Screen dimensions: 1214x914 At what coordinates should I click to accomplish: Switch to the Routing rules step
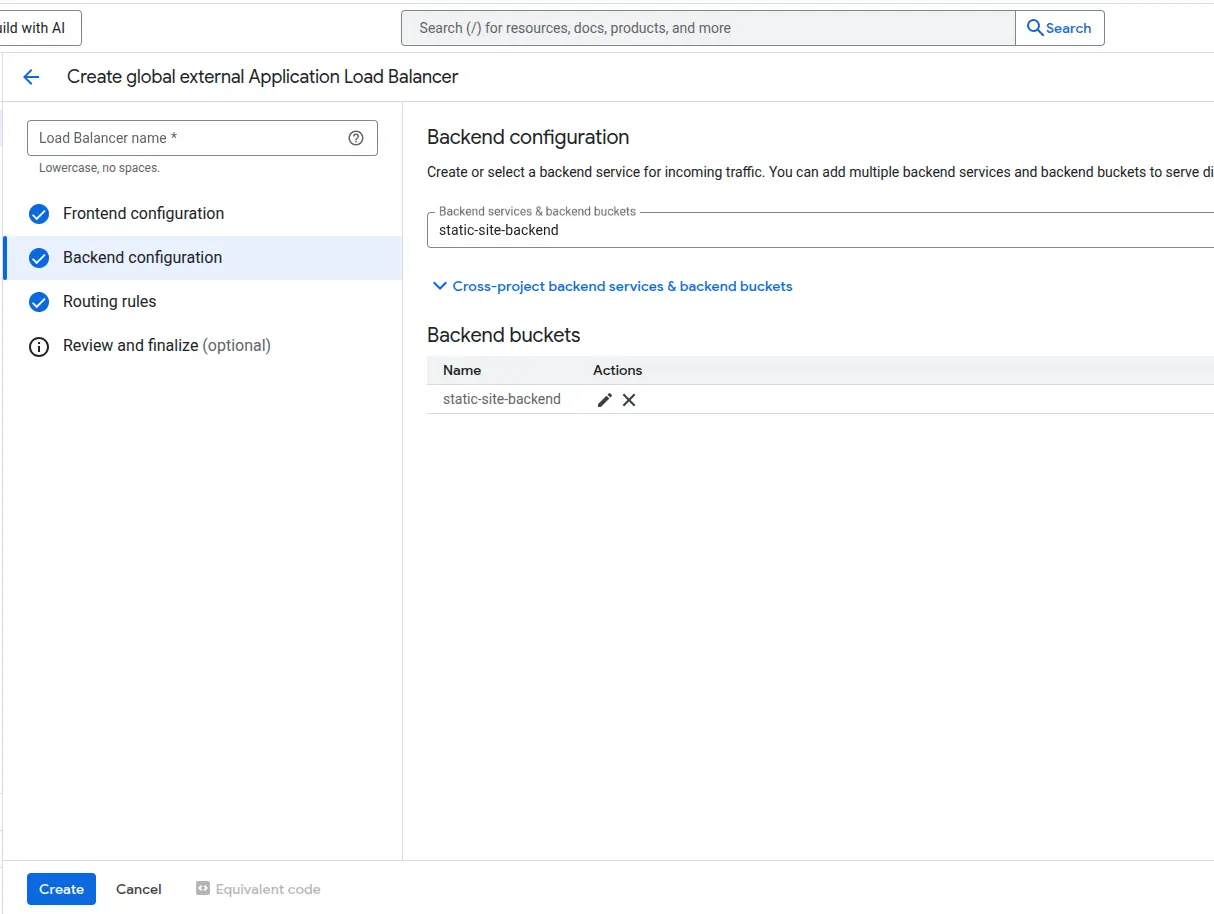point(109,301)
